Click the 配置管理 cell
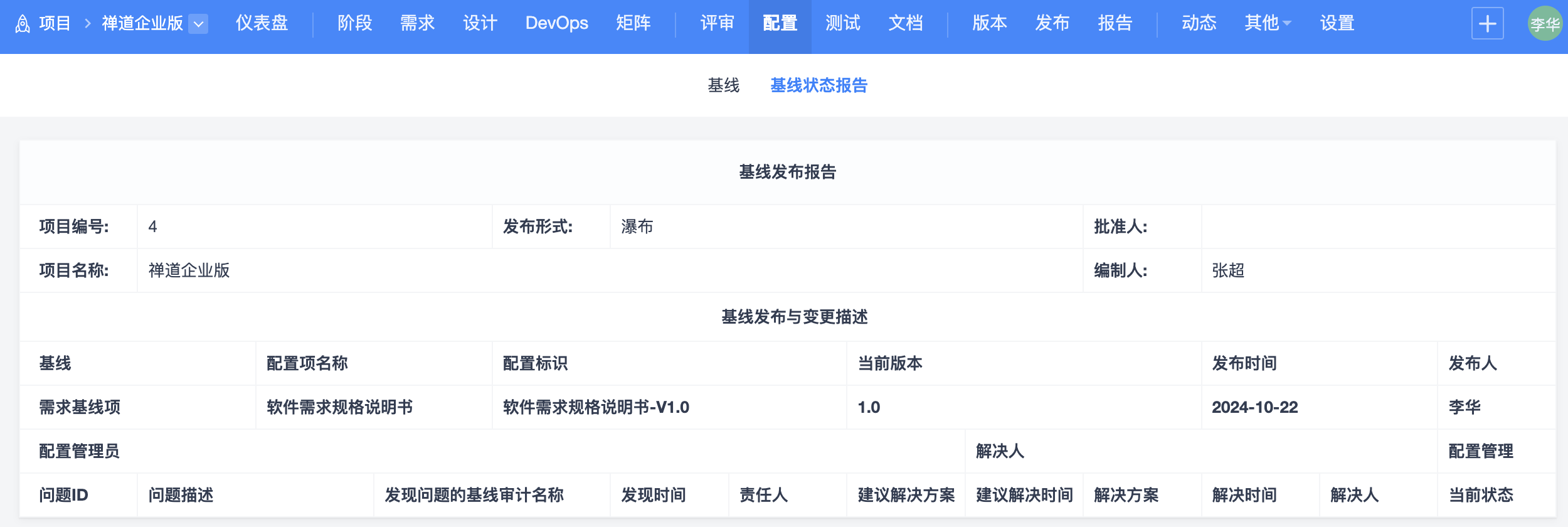 [1481, 451]
